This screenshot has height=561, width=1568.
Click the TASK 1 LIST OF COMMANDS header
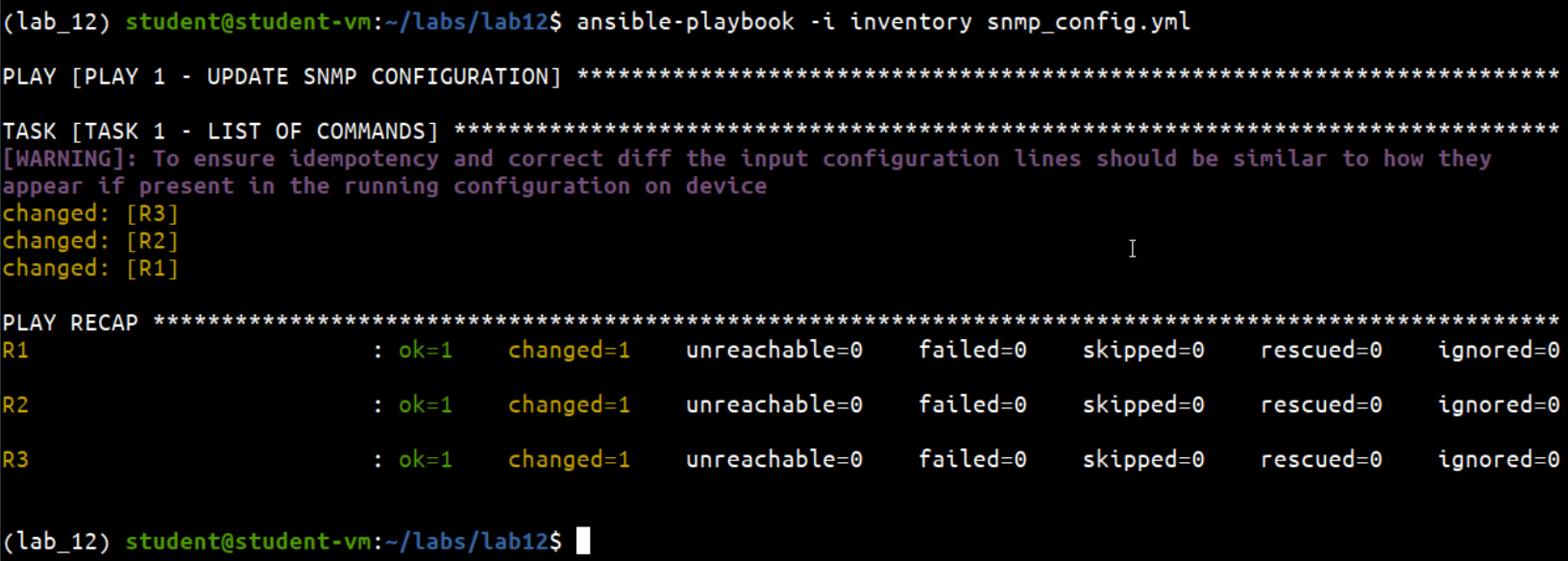pos(220,132)
